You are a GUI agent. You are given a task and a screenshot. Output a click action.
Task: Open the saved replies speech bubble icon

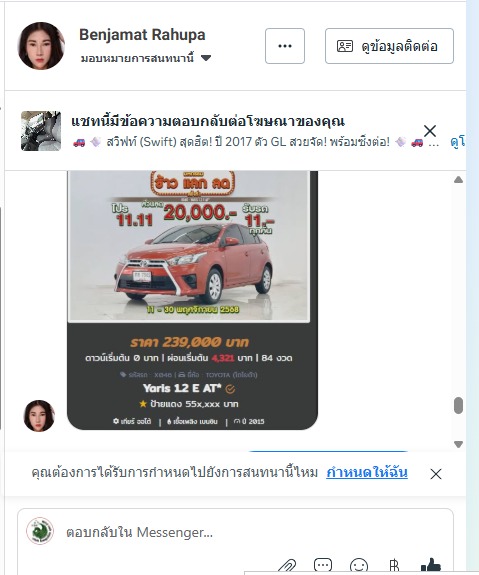[323, 566]
